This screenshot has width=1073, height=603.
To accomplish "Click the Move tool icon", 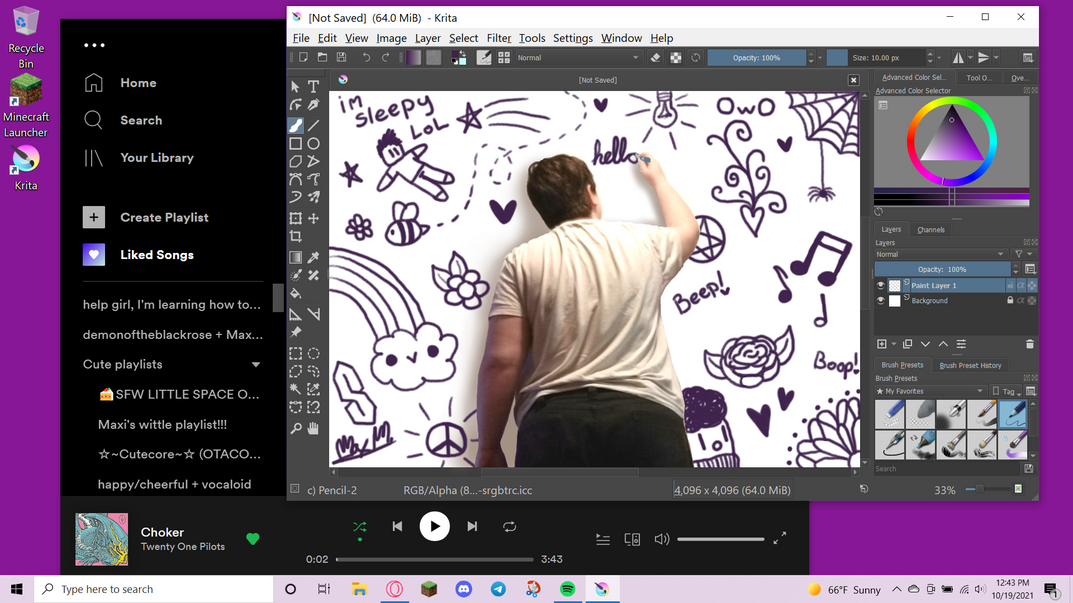I will click(313, 218).
